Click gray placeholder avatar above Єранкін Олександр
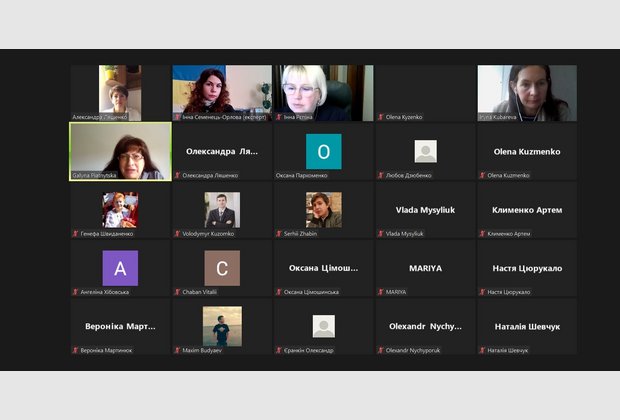 click(x=323, y=326)
